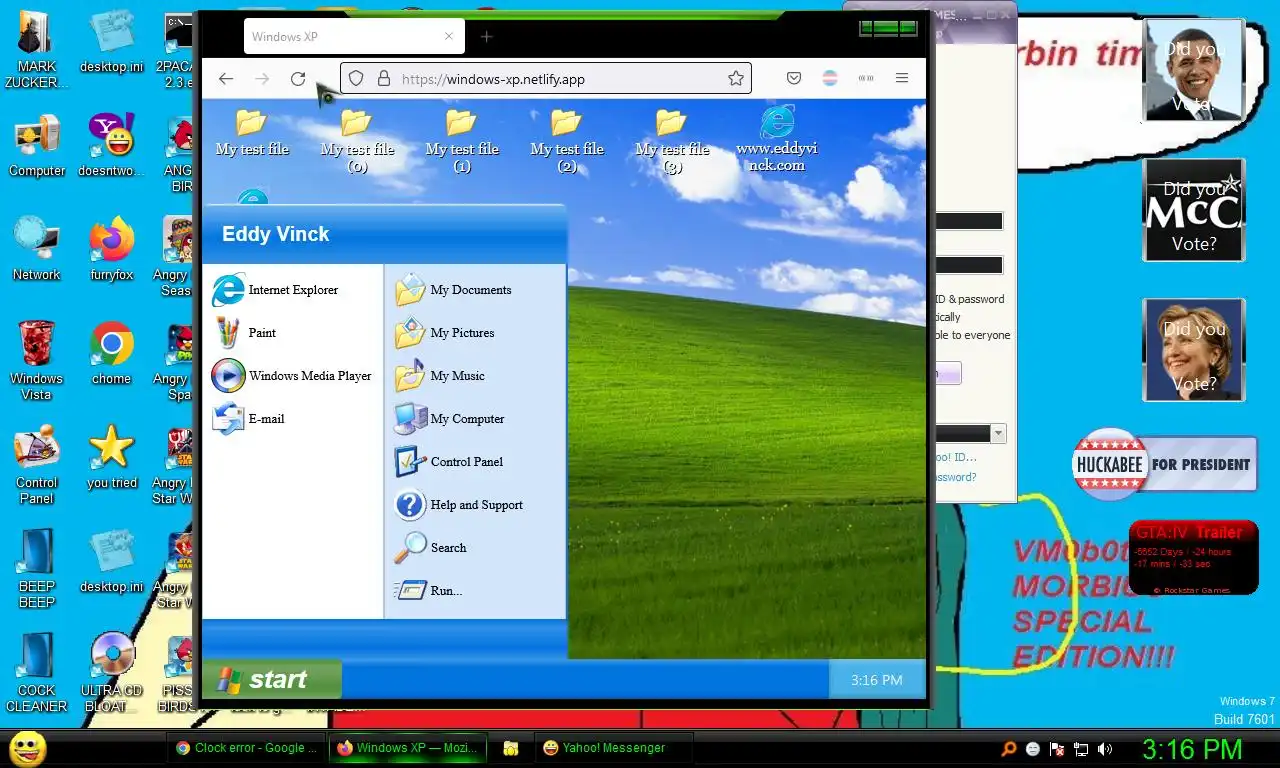Click 3:16 PM clock in XP taskbar

point(877,680)
